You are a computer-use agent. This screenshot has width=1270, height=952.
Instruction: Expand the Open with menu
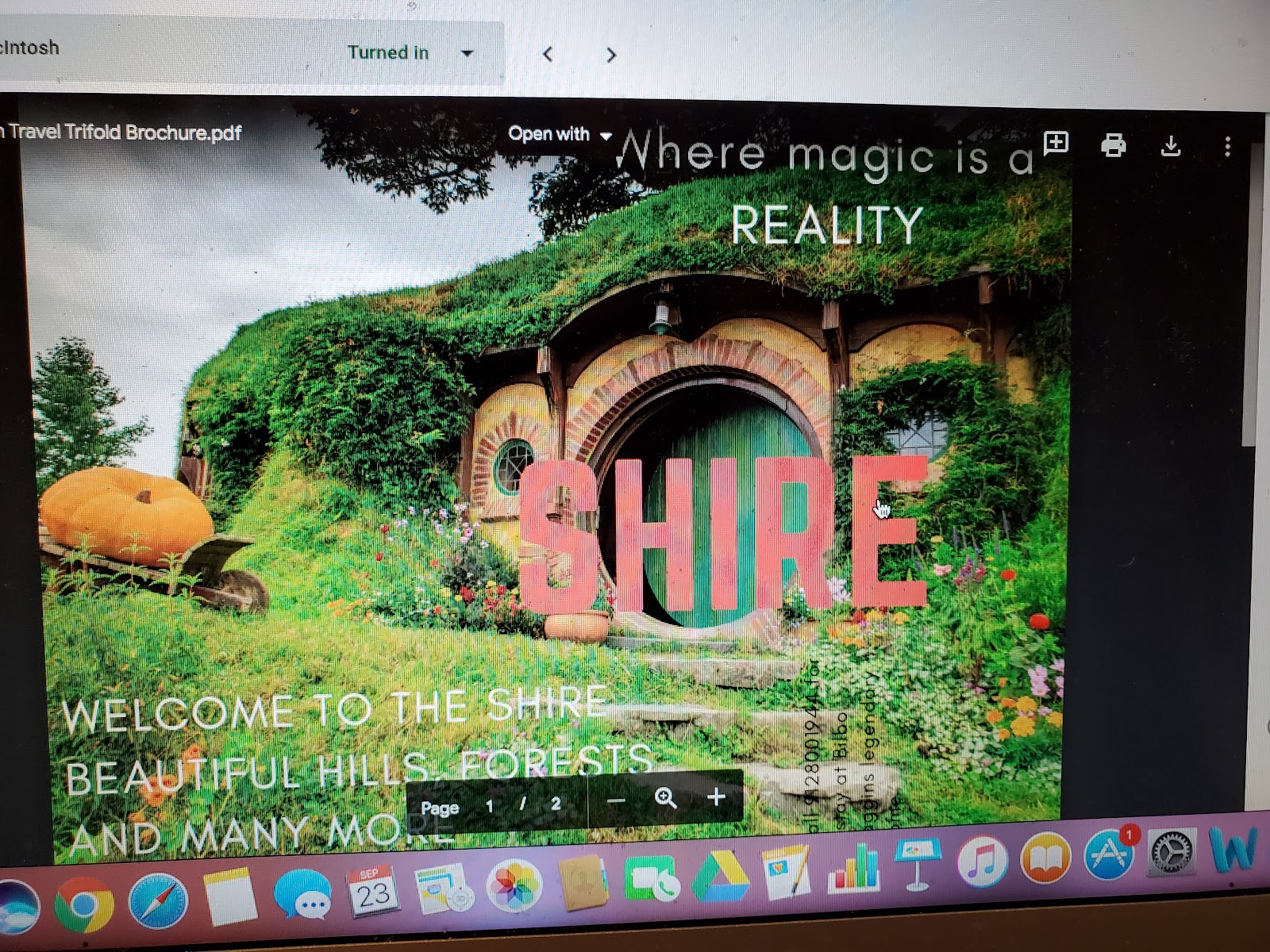[560, 134]
